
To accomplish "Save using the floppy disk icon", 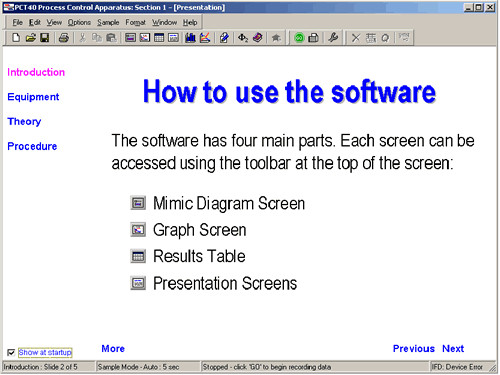I will coord(45,38).
